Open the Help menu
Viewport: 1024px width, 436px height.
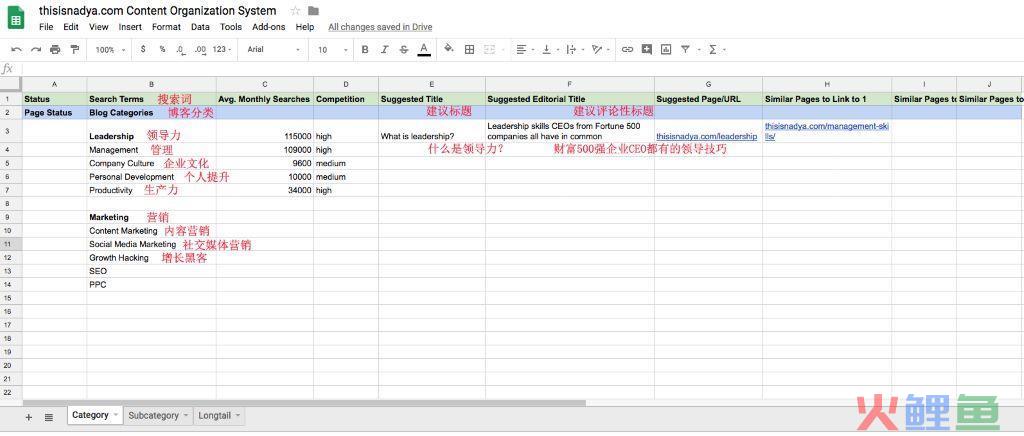tap(304, 27)
